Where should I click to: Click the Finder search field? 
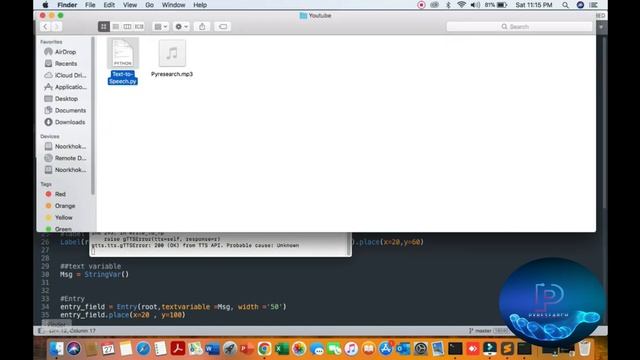[x=519, y=27]
